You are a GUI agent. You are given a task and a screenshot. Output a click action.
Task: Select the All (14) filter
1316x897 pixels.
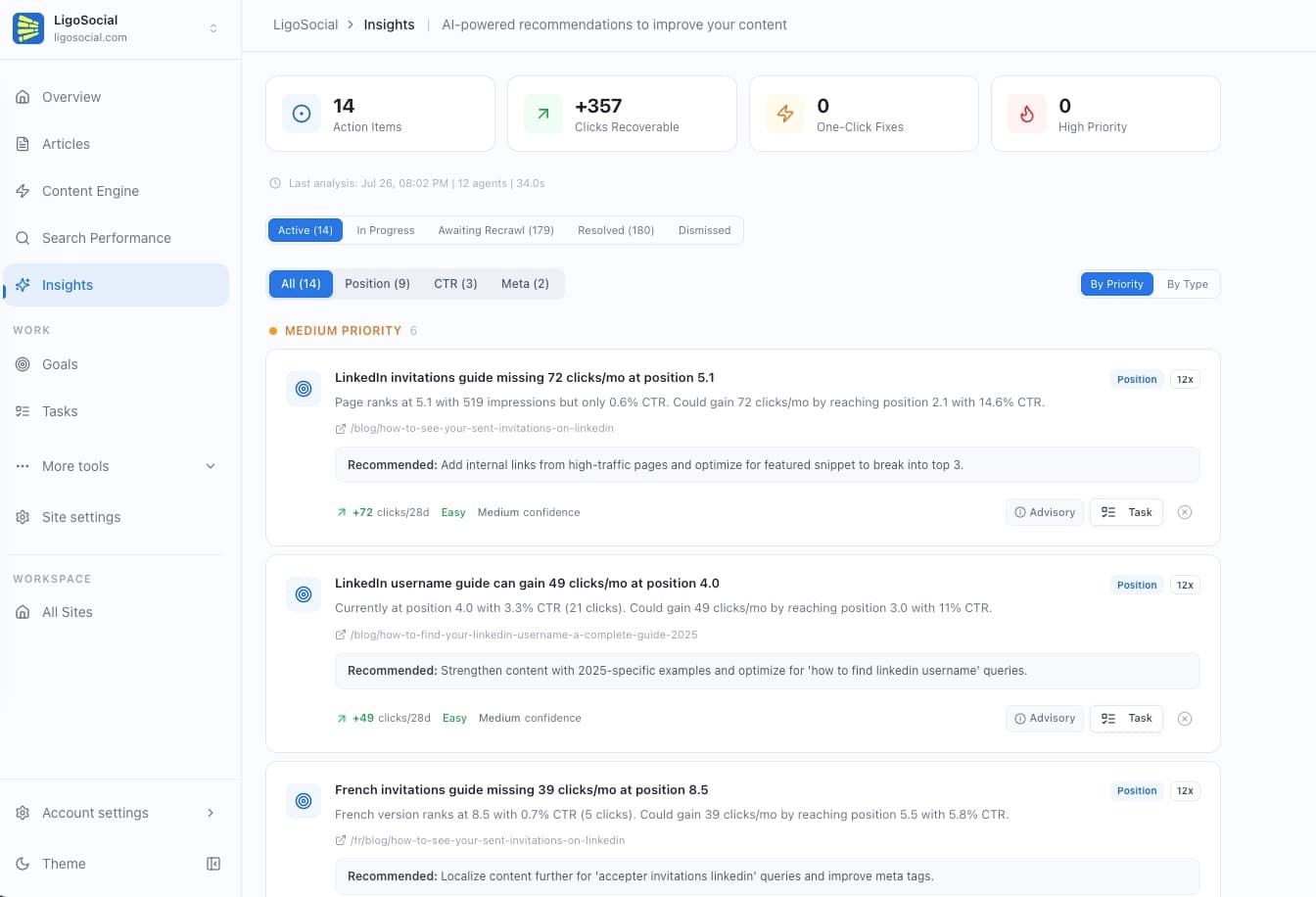pyautogui.click(x=301, y=284)
